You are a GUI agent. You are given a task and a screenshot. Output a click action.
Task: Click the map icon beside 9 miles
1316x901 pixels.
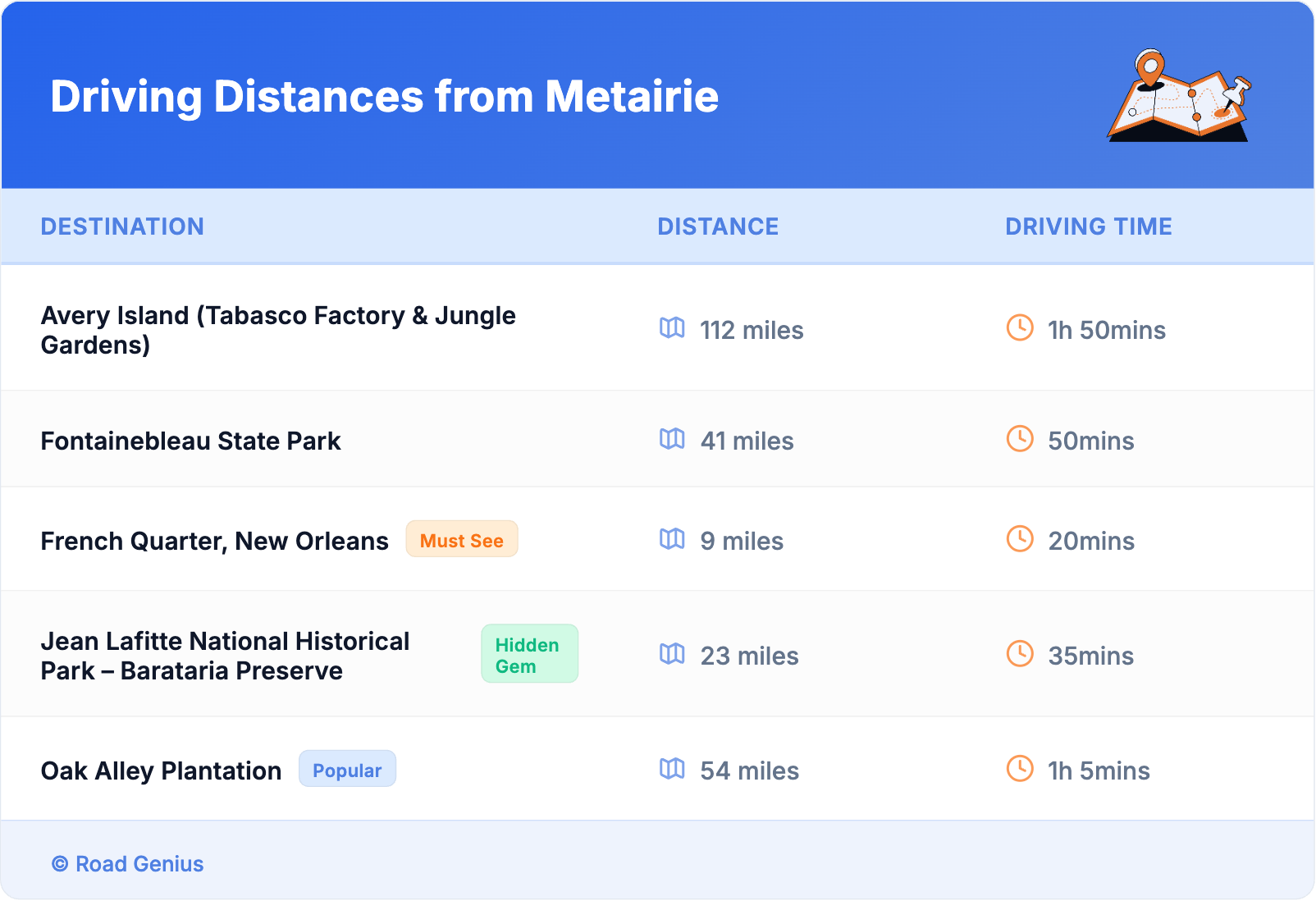point(672,539)
